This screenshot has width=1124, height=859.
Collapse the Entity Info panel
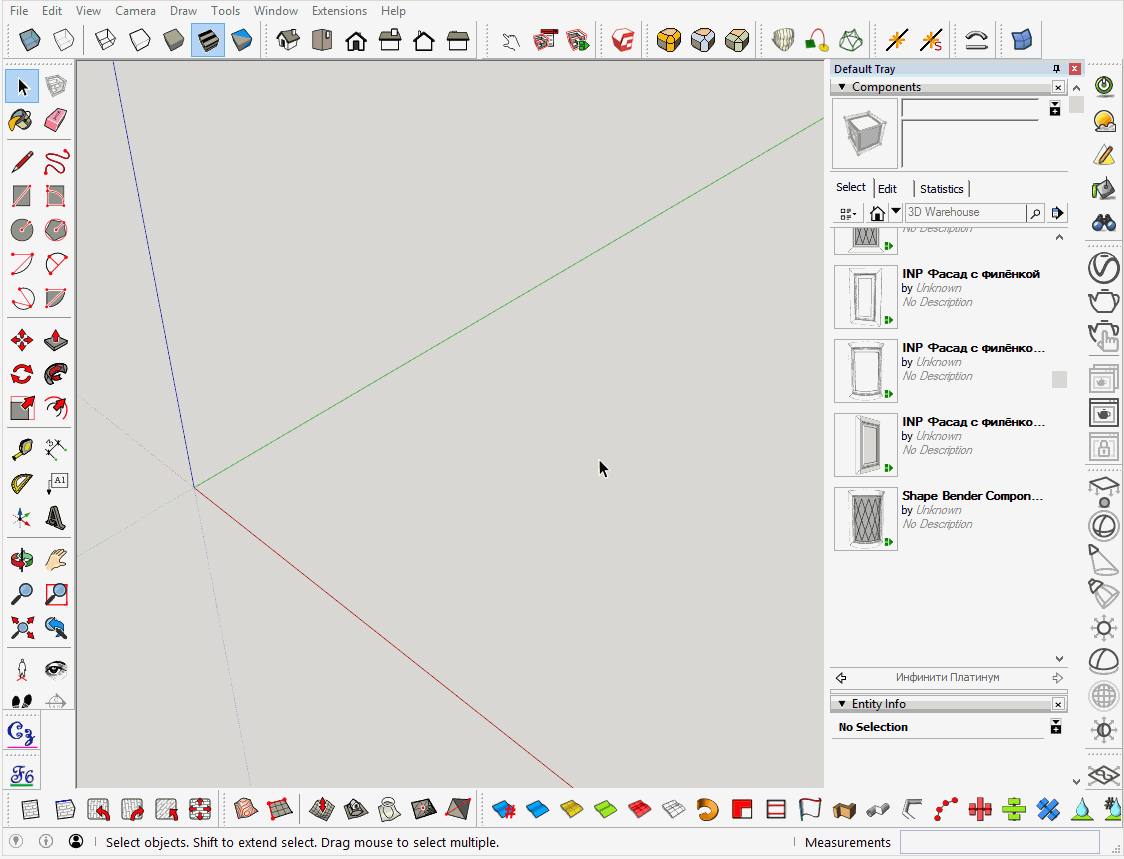(842, 704)
